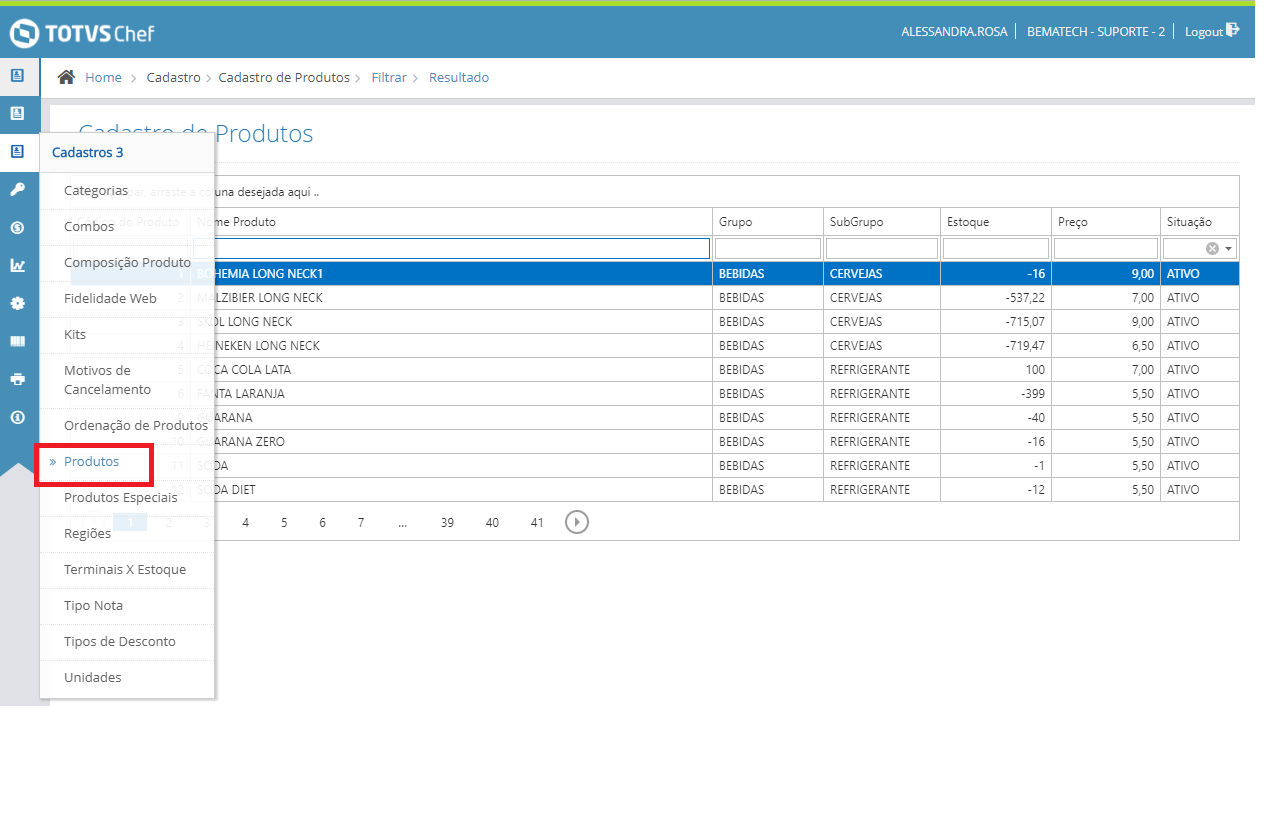Screen dimensions: 1266x818
Task: Open Produtos Especiais
Action: point(121,497)
